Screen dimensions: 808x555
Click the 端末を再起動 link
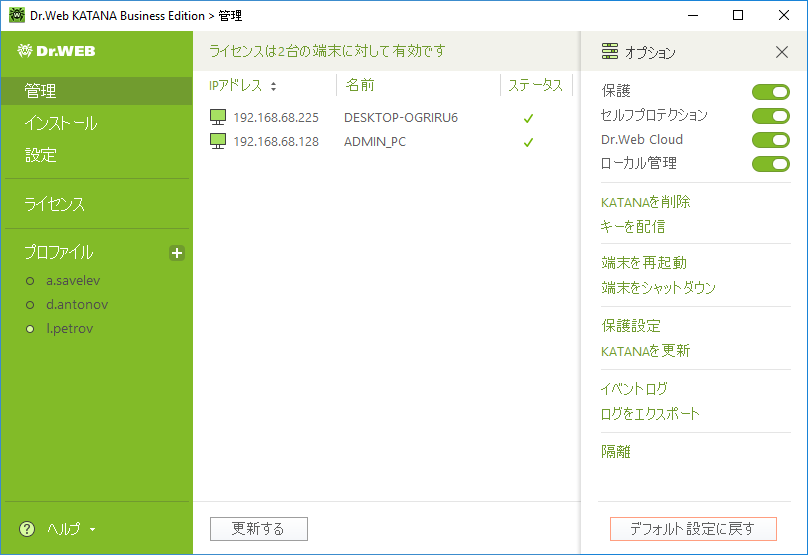644,263
